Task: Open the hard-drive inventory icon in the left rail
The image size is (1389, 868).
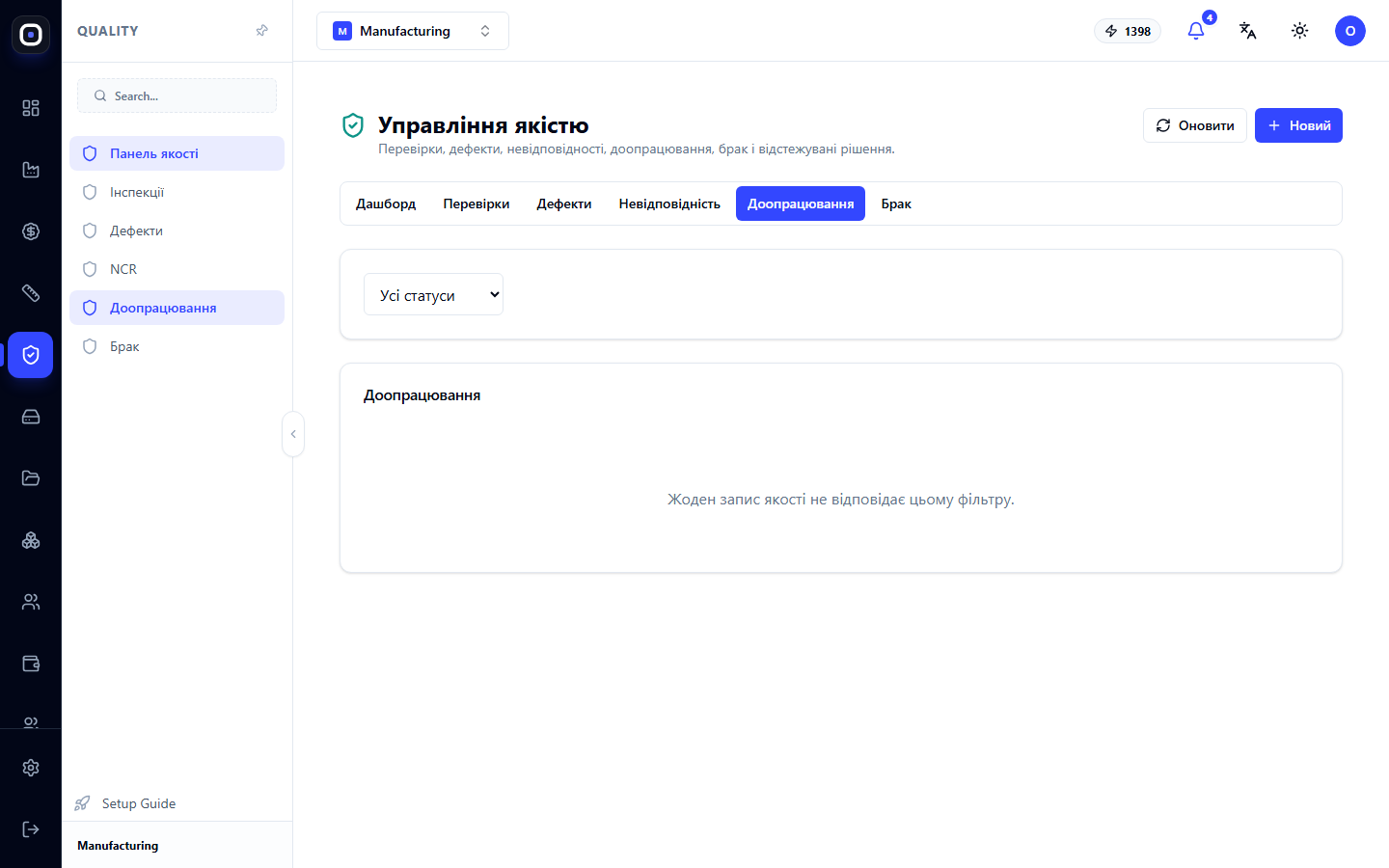Action: (31, 417)
